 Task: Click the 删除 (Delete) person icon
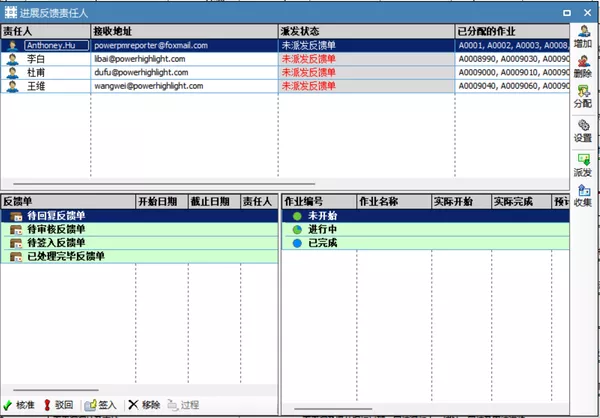tap(584, 61)
